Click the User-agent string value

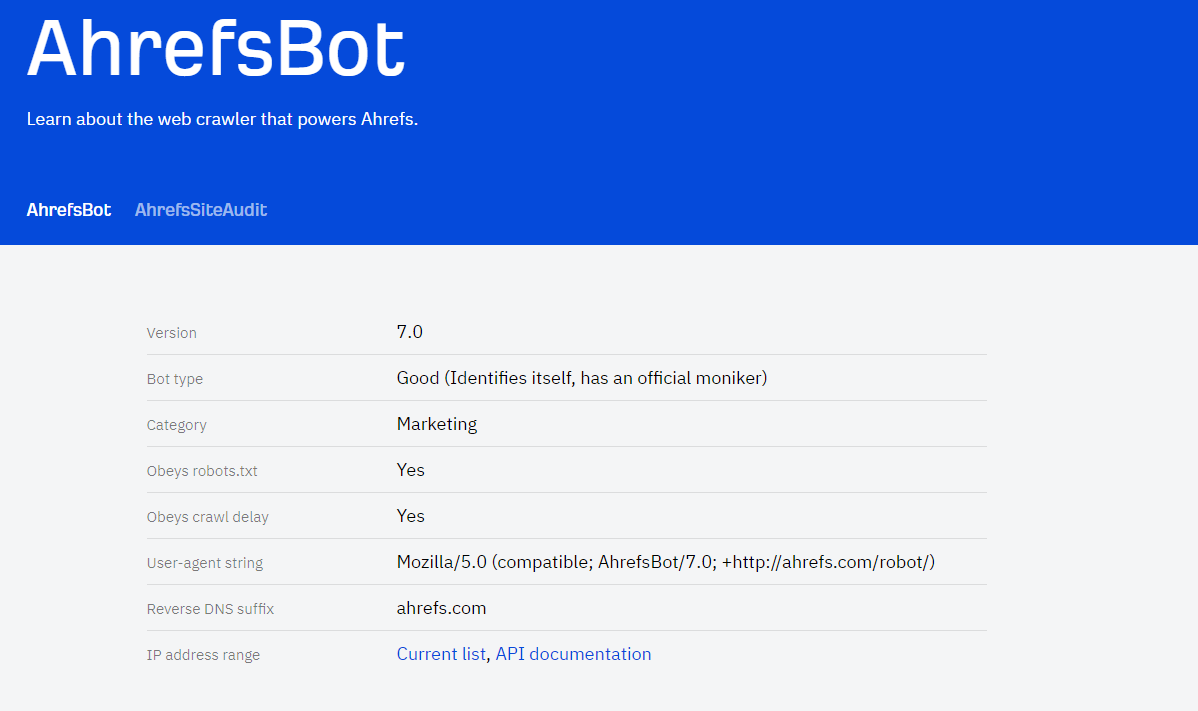pyautogui.click(x=665, y=562)
